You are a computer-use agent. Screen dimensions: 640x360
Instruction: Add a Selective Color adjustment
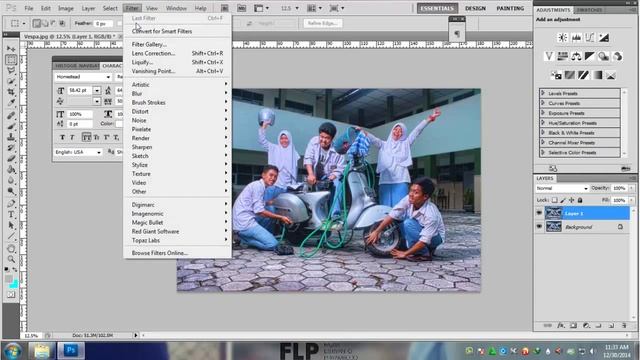[611, 75]
